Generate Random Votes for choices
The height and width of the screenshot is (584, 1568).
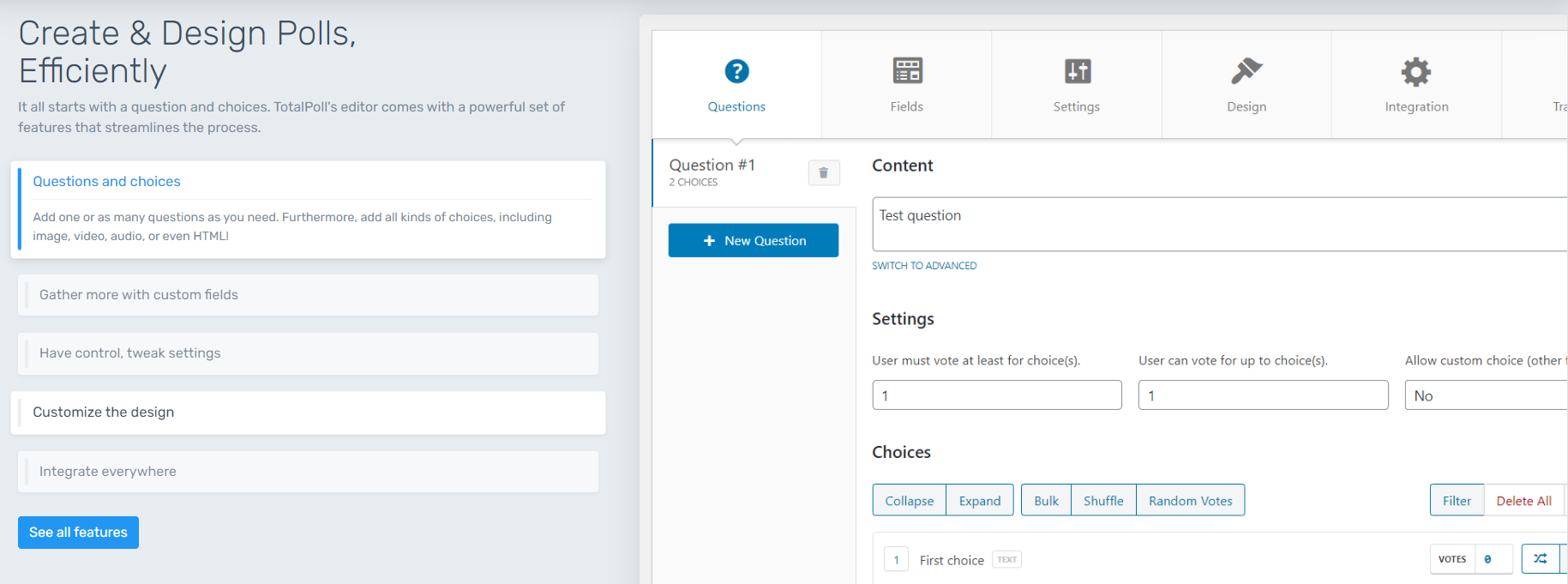click(x=1191, y=501)
